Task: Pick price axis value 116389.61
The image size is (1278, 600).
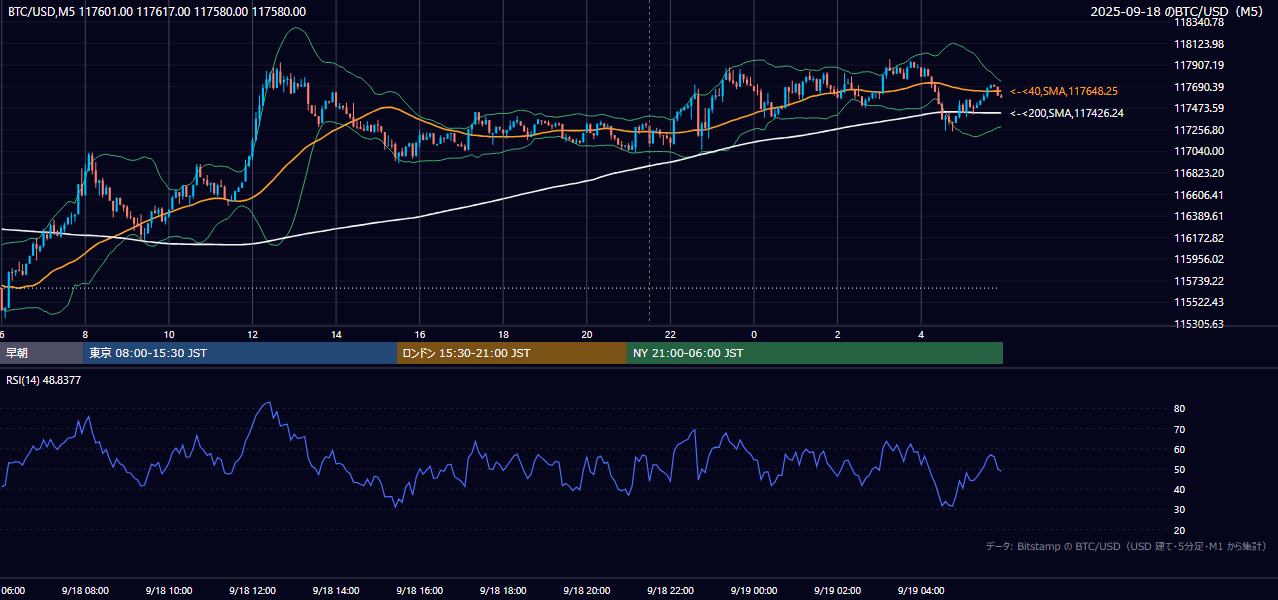Action: (1199, 216)
